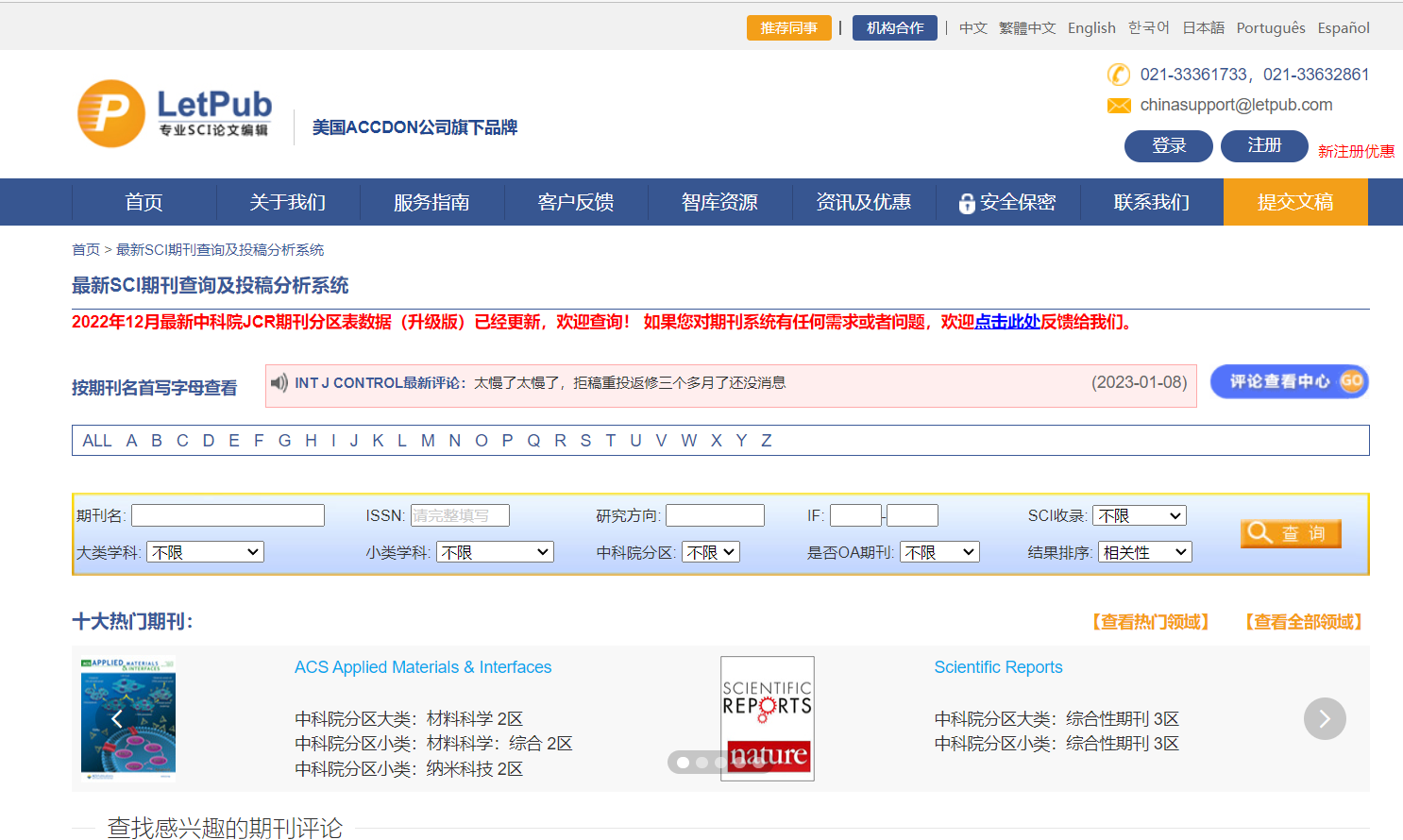Viewport: 1403px width, 840px height.
Task: Switch language to Español
Action: [x=1344, y=28]
